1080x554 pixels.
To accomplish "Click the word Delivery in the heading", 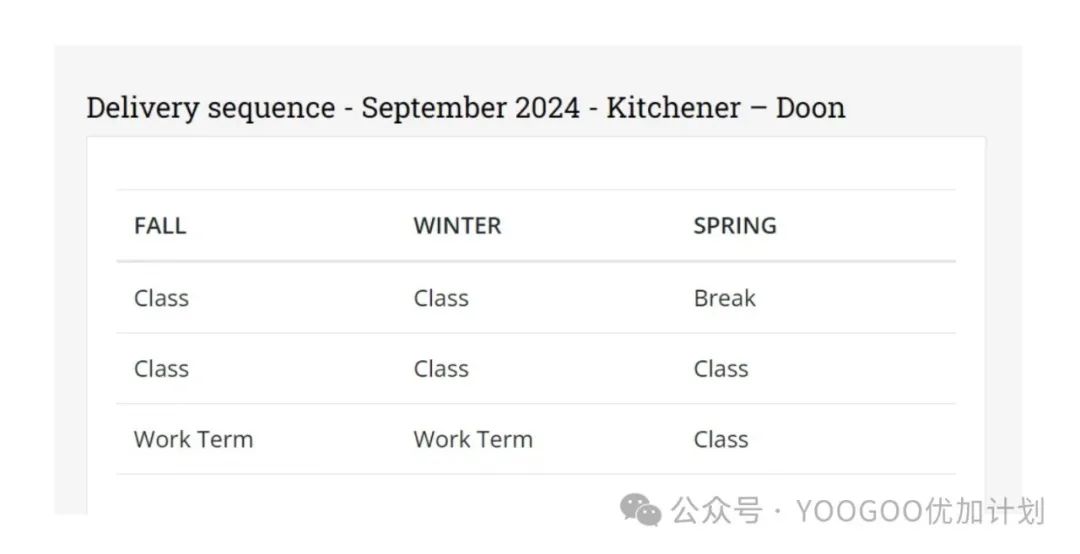I will click(143, 109).
